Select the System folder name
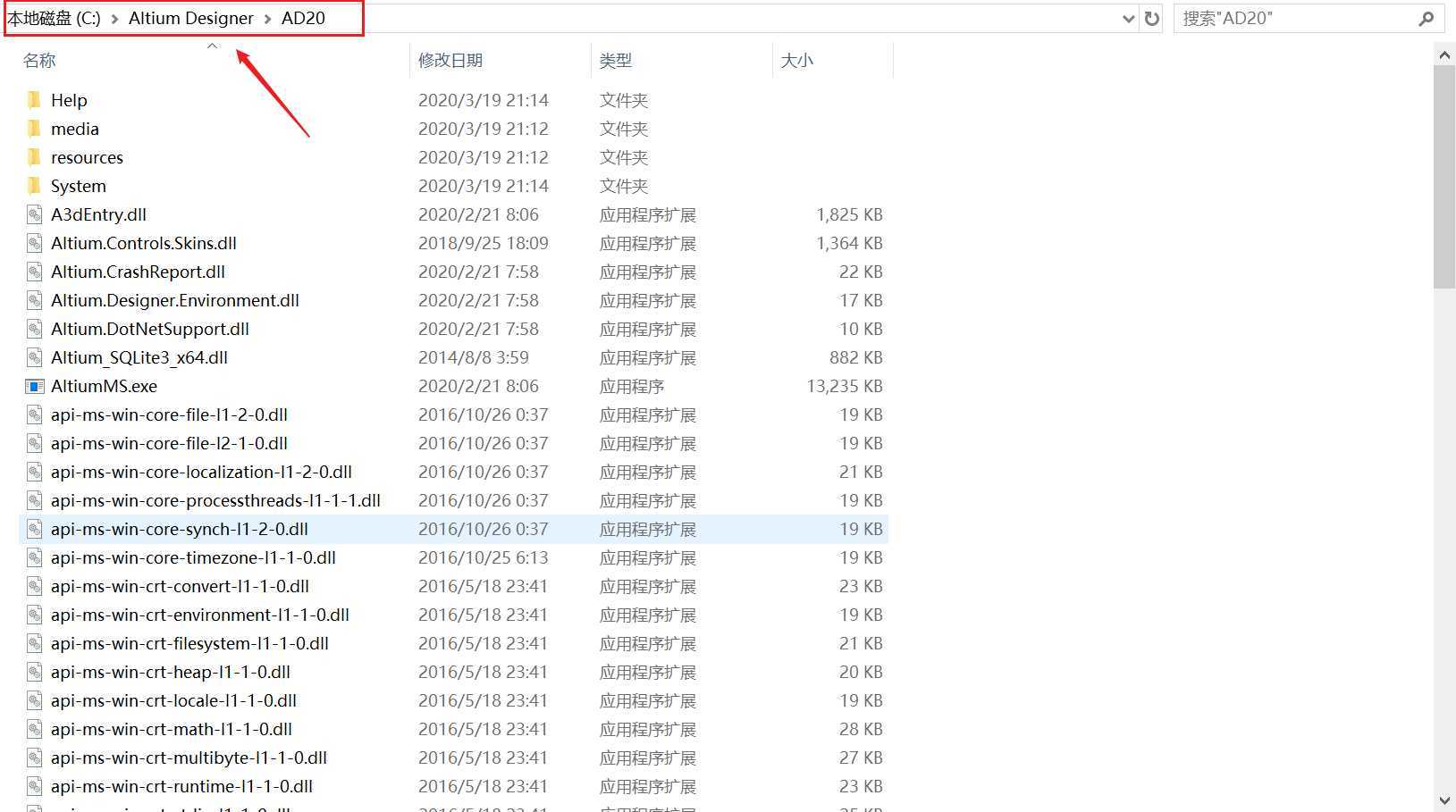The width and height of the screenshot is (1456, 812). pyautogui.click(x=79, y=186)
